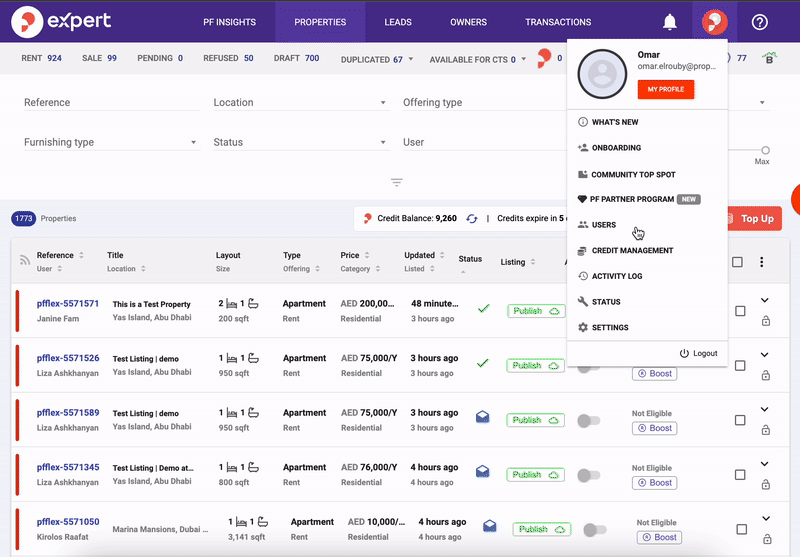800x557 pixels.
Task: Open the notifications bell
Action: click(x=669, y=22)
